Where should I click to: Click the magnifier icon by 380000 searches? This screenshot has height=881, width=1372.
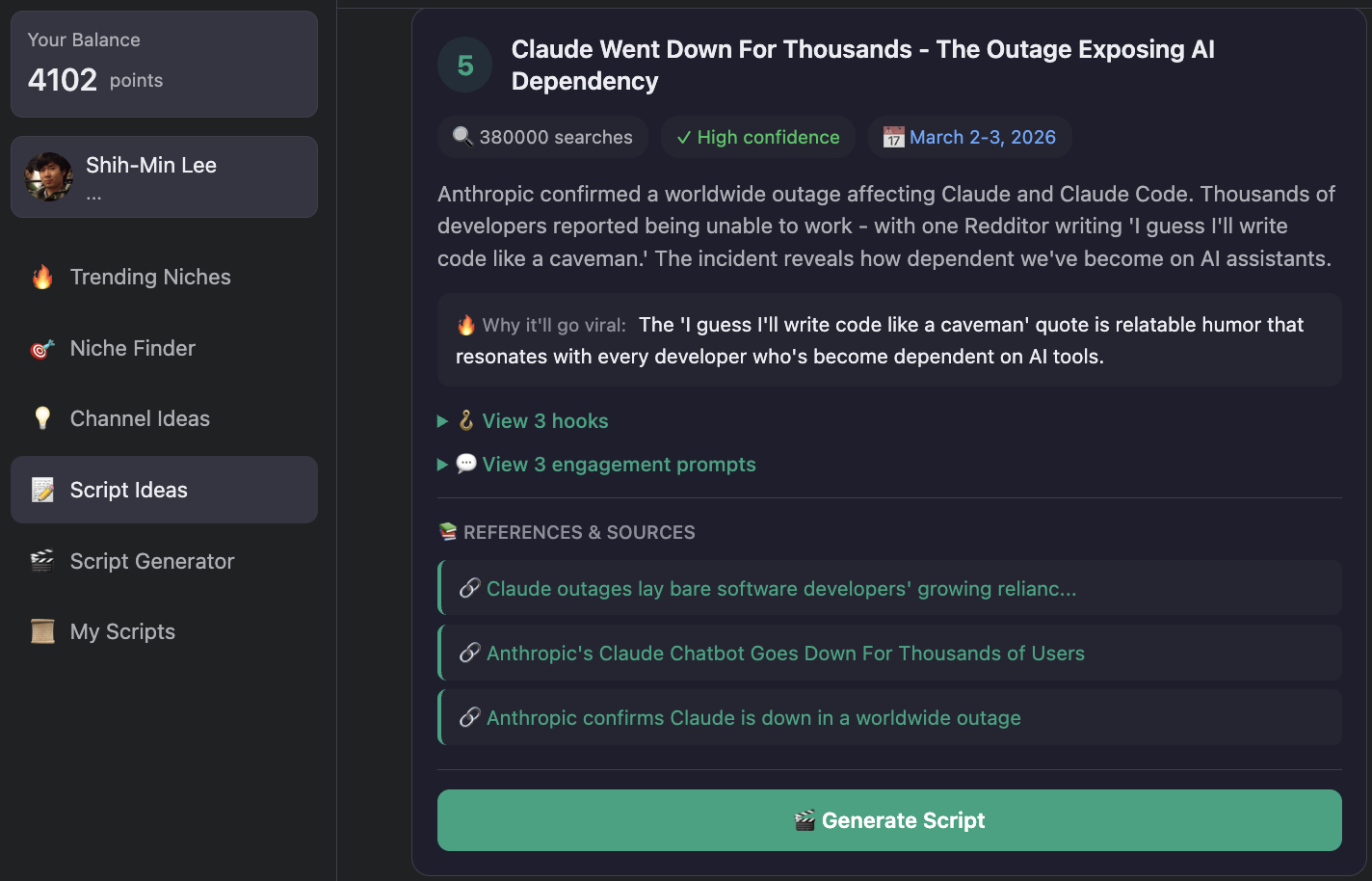point(462,137)
